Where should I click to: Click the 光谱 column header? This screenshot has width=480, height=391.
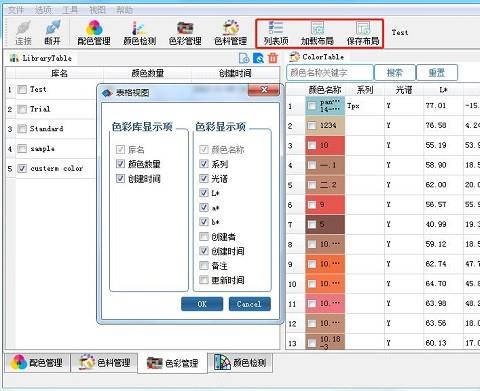[x=404, y=89]
